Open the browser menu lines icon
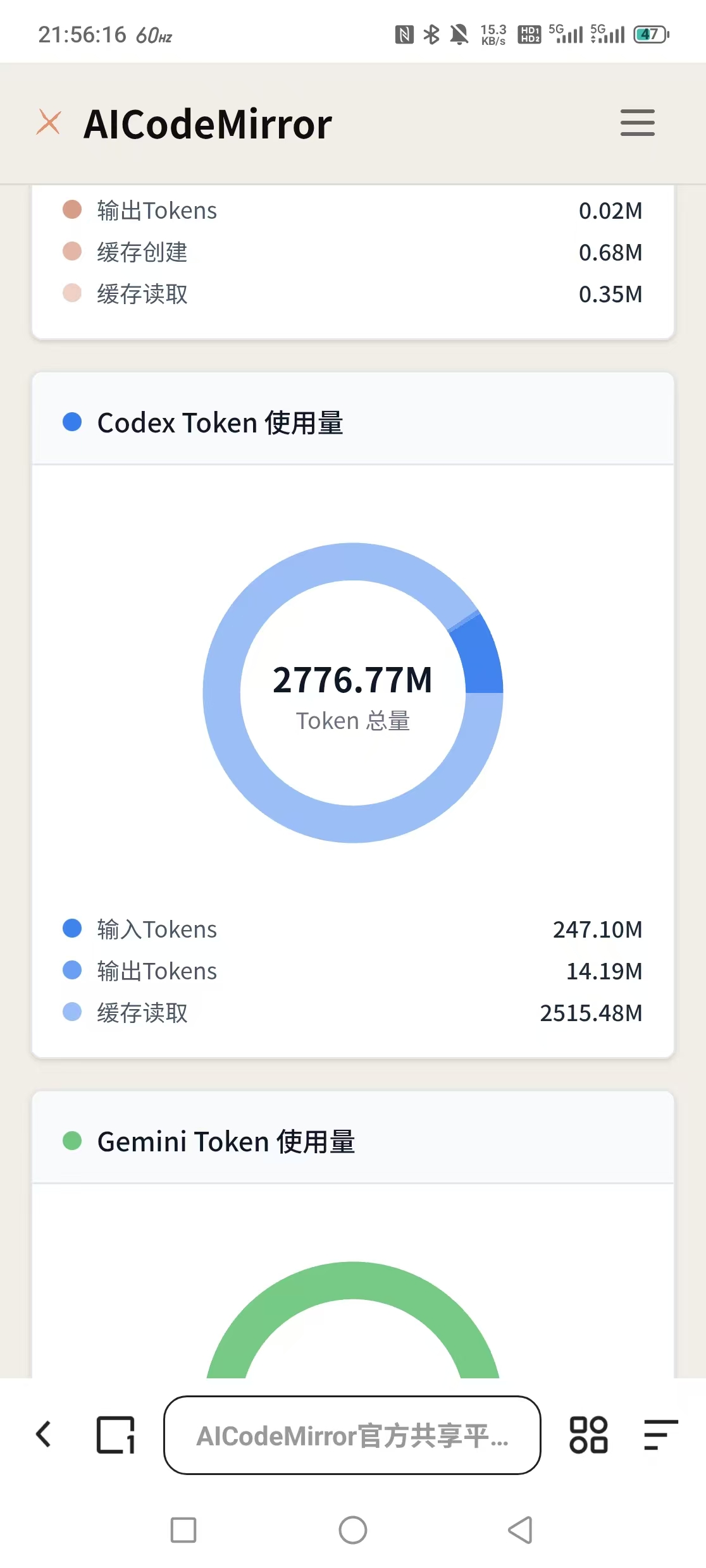Viewport: 706px width, 1568px height. click(x=661, y=1435)
